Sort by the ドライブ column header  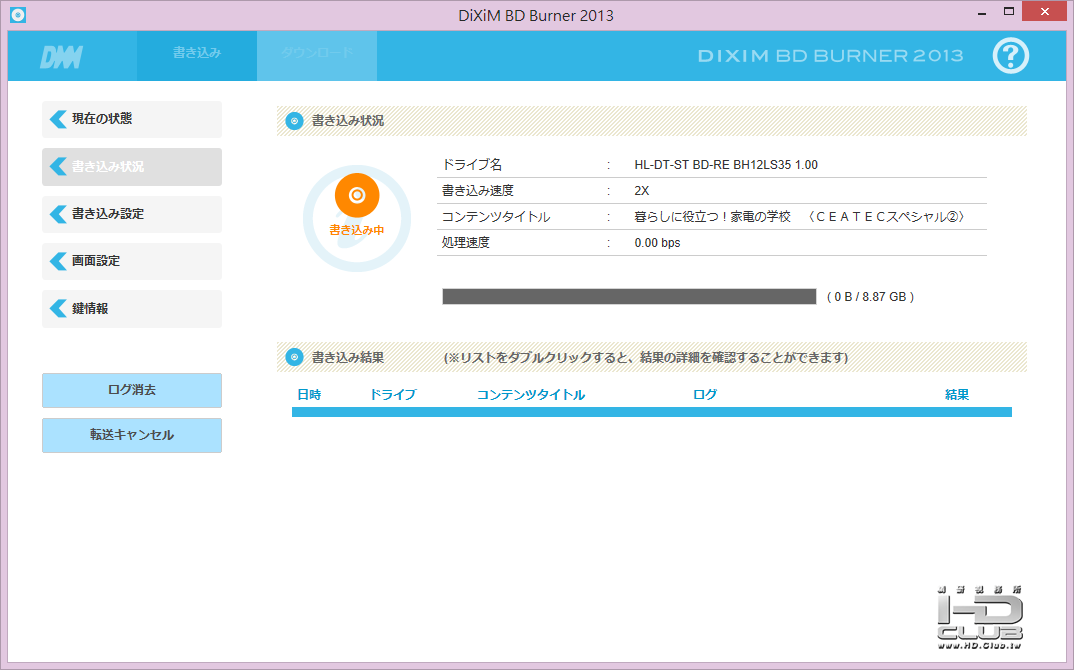(x=393, y=395)
